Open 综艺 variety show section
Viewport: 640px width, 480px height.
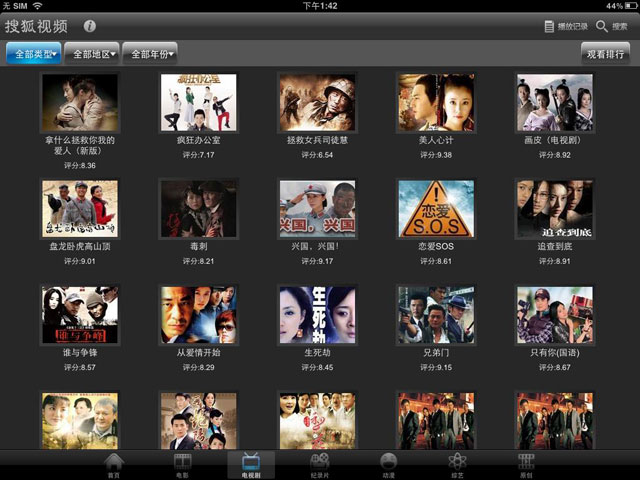click(x=456, y=465)
